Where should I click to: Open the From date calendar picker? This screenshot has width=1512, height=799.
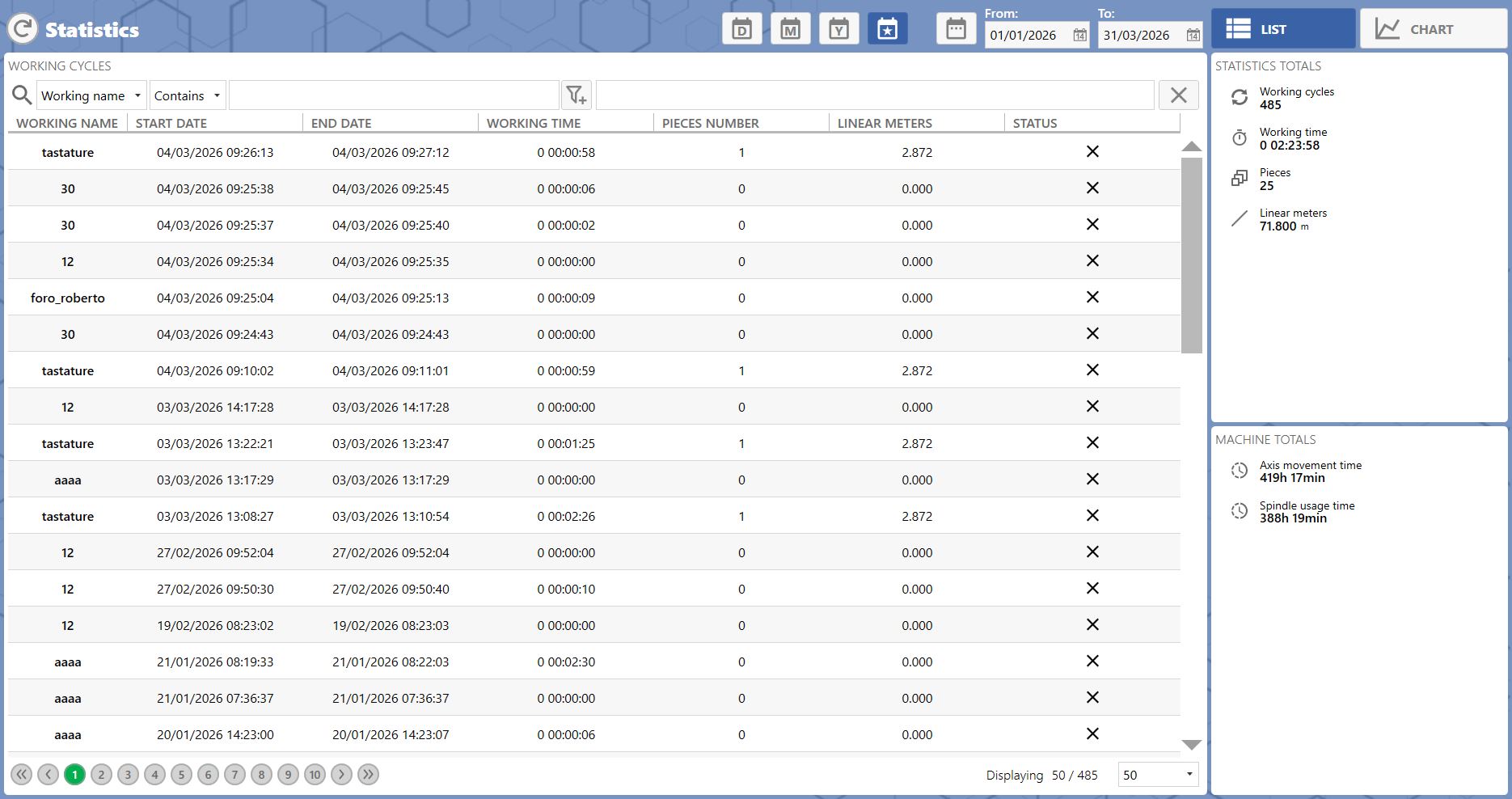tap(1079, 36)
